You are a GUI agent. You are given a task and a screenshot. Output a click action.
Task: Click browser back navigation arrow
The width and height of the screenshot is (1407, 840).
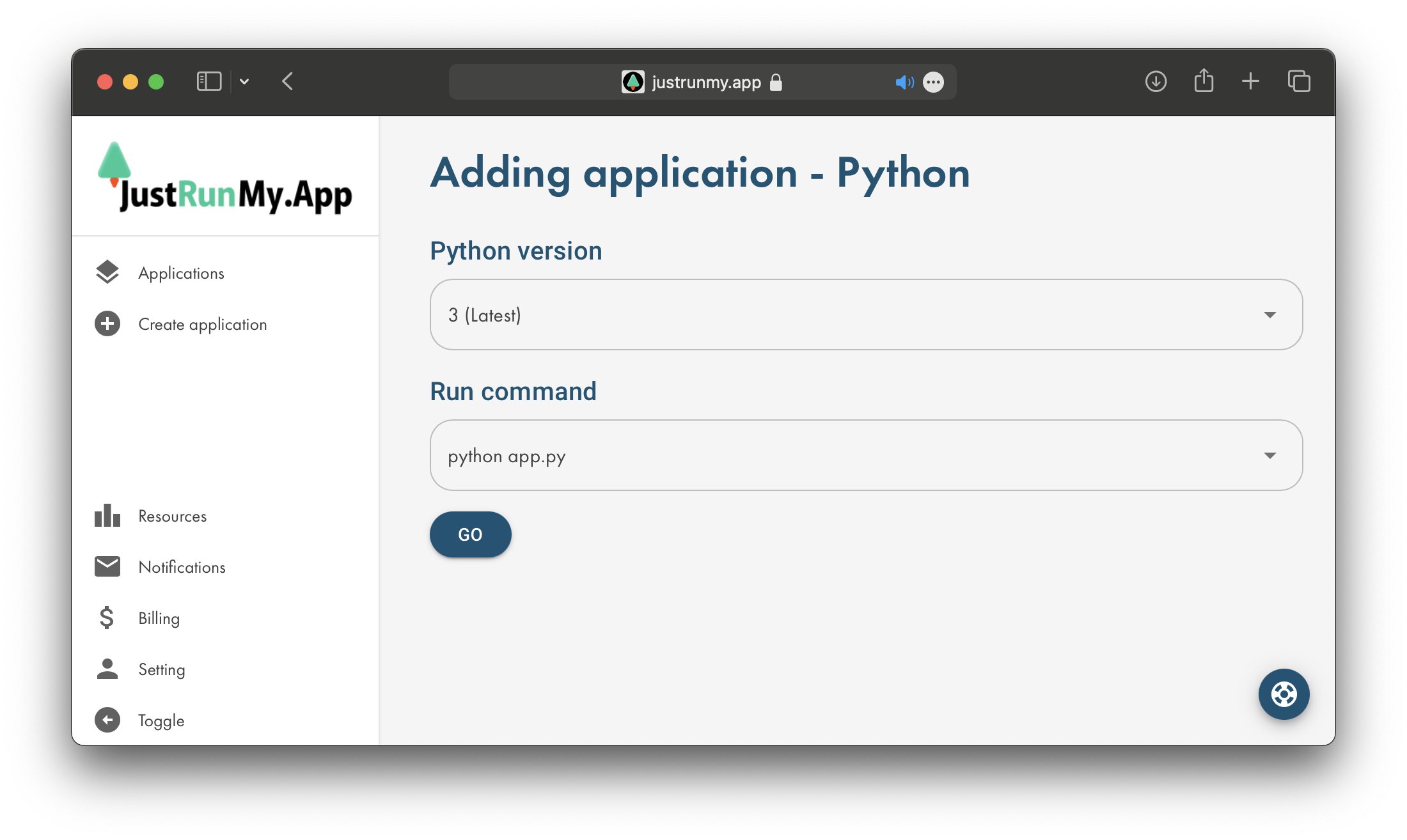[x=289, y=81]
